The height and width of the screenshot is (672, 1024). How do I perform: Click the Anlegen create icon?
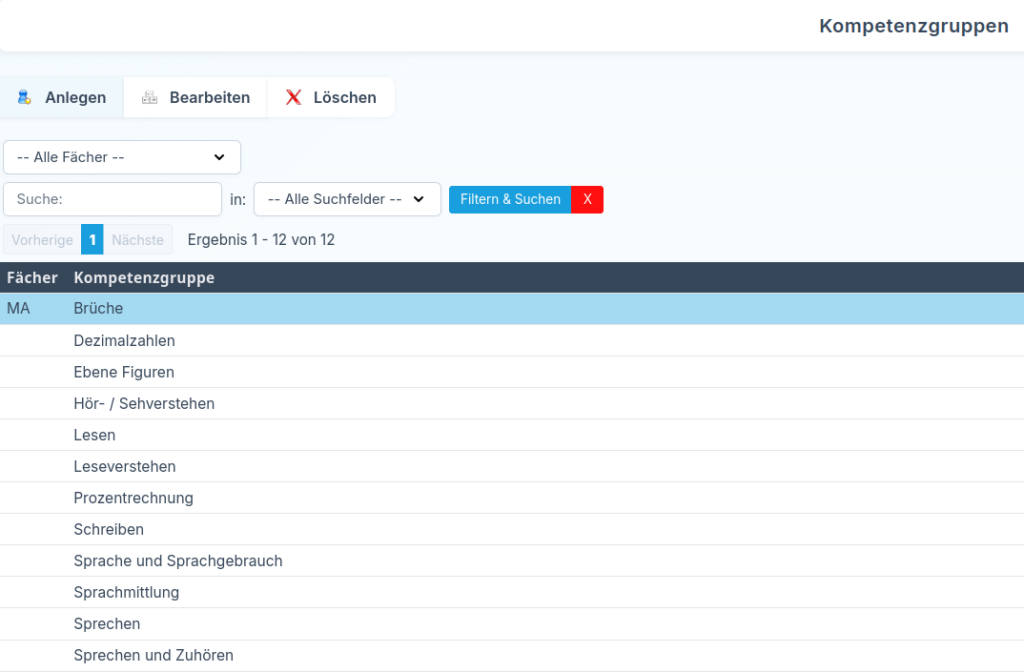[25, 98]
